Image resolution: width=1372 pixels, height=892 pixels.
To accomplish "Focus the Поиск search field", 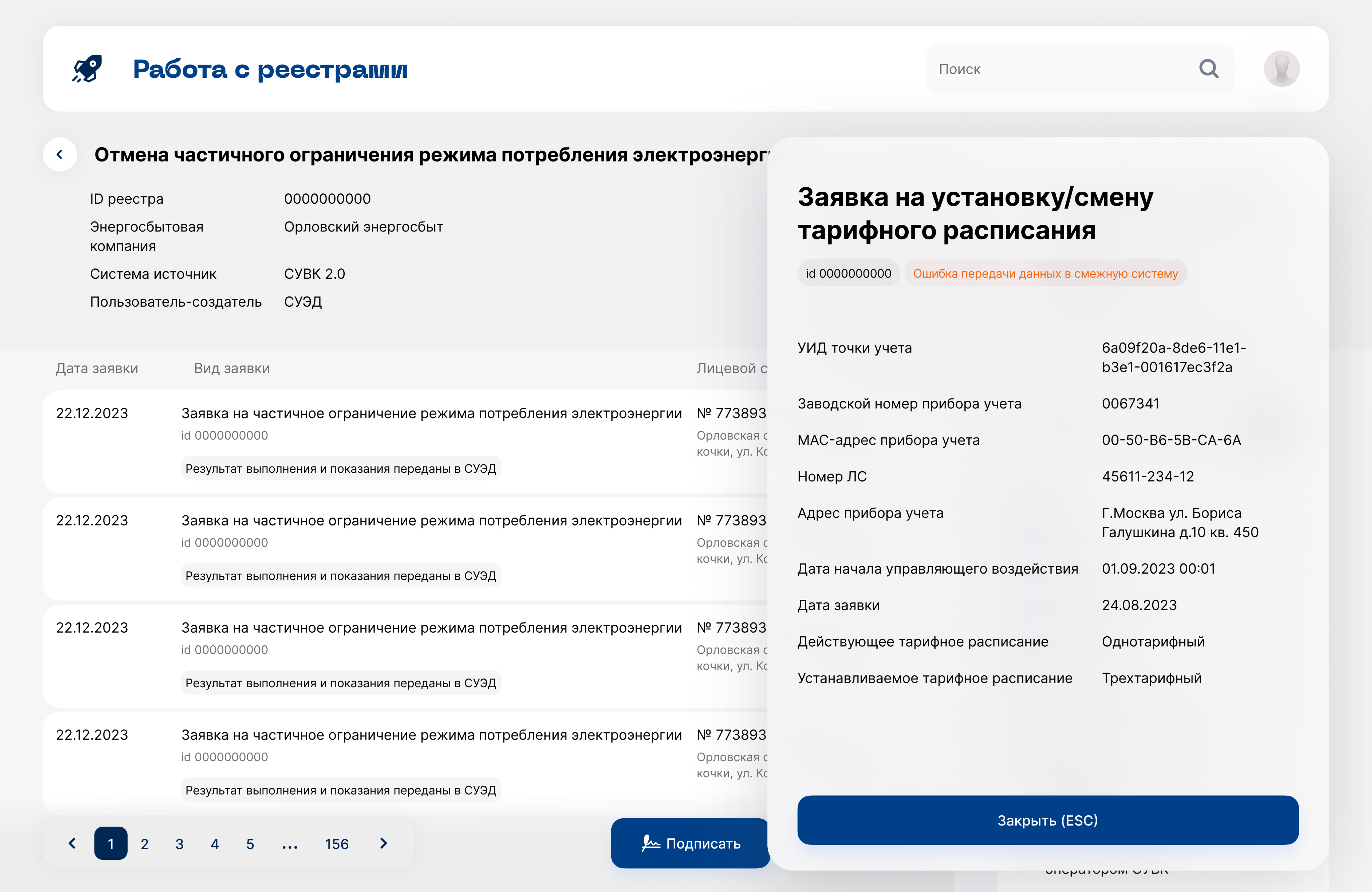I will pos(1061,69).
